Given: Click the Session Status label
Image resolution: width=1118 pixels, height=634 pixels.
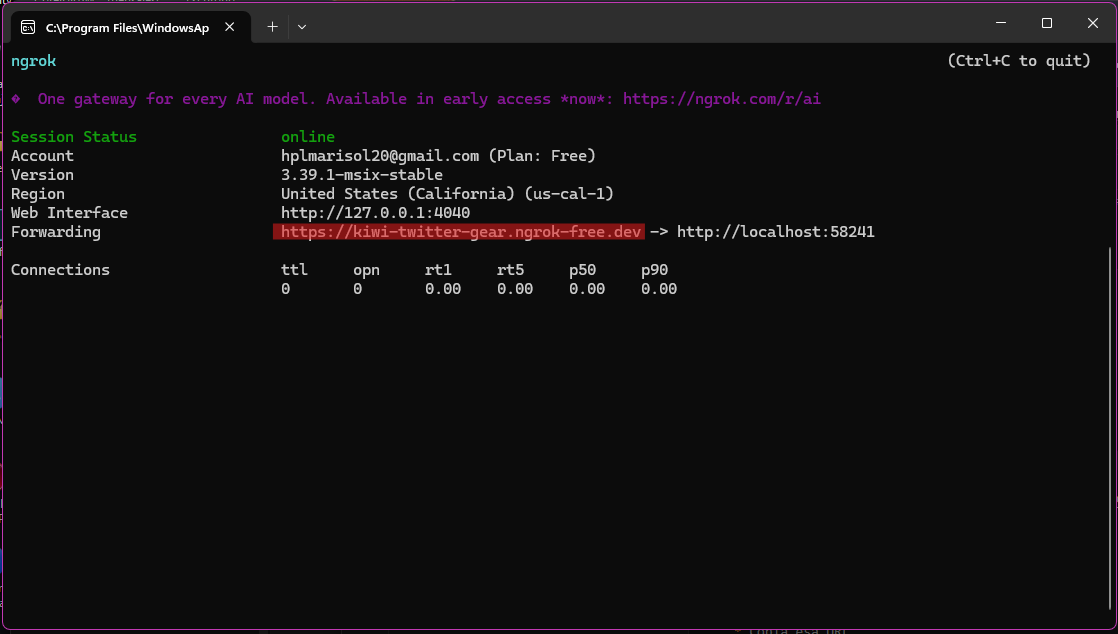Looking at the screenshot, I should click(73, 137).
